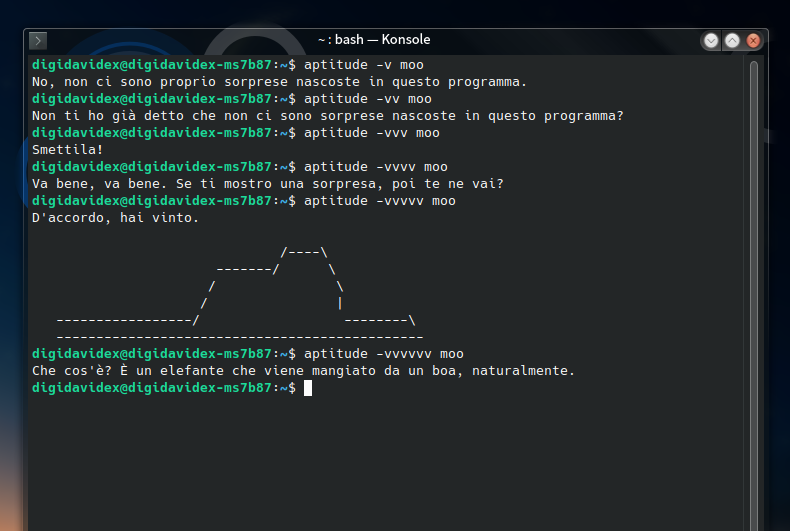Click the 'aptitude -vvvvv moo' command text
Image resolution: width=790 pixels, height=531 pixels.
380,201
